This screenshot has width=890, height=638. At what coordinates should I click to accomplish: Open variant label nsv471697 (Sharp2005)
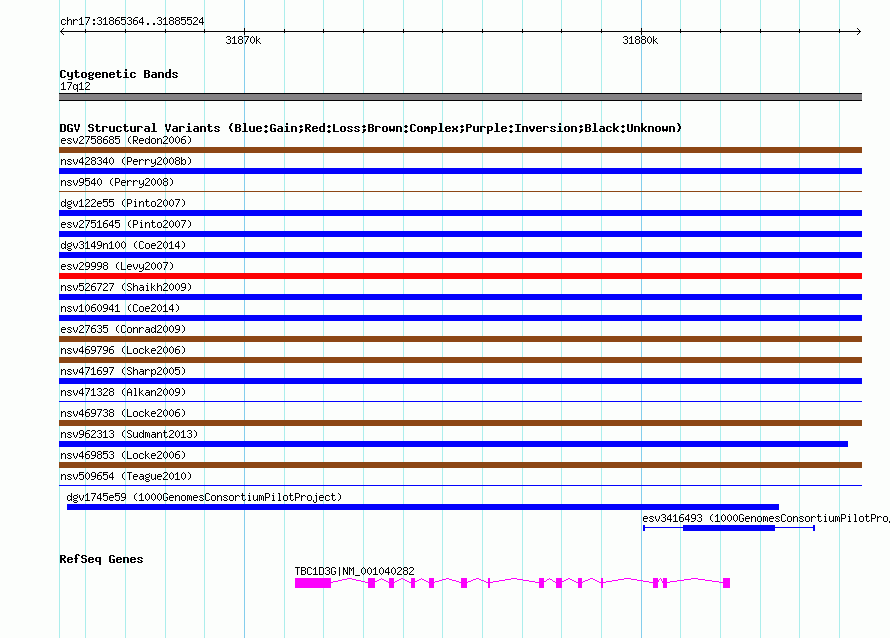[x=123, y=371]
